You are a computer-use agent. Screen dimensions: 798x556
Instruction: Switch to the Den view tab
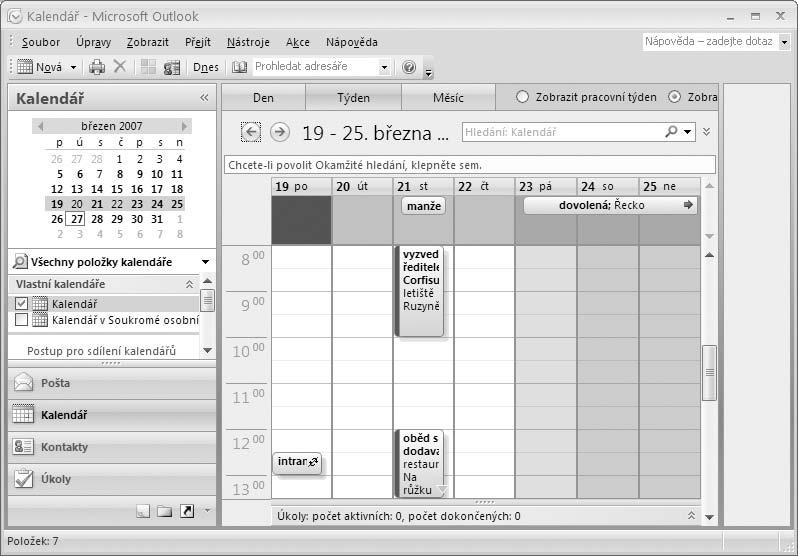263,98
